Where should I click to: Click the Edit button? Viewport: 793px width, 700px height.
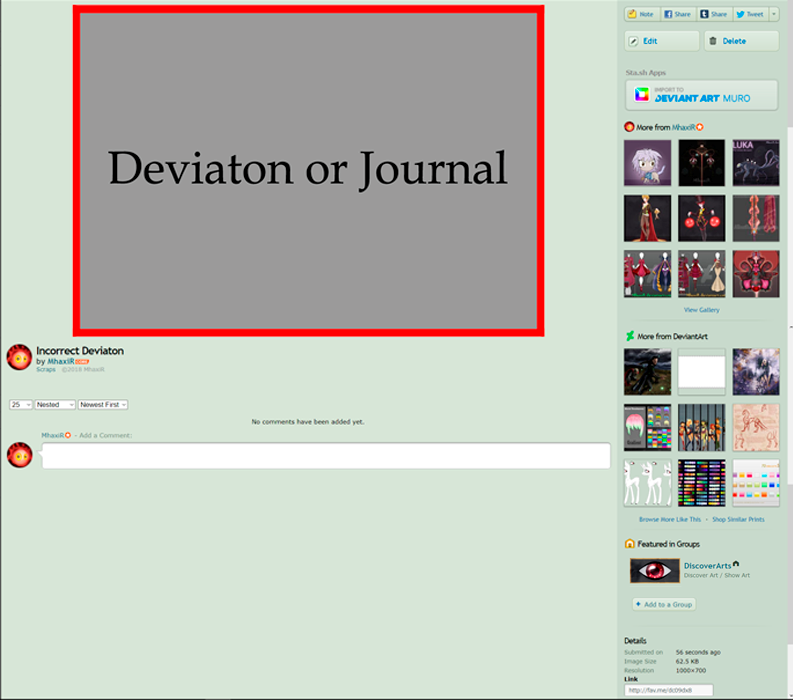click(662, 41)
